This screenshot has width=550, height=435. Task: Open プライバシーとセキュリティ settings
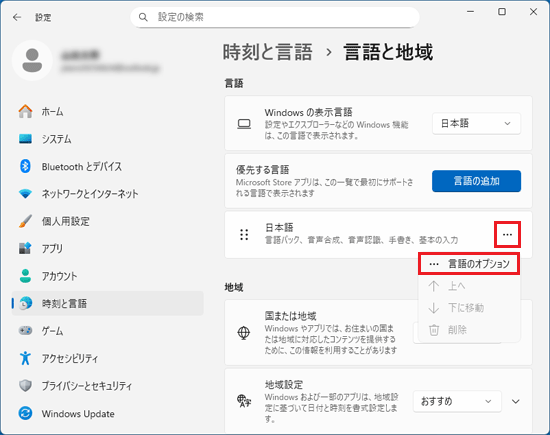point(108,386)
